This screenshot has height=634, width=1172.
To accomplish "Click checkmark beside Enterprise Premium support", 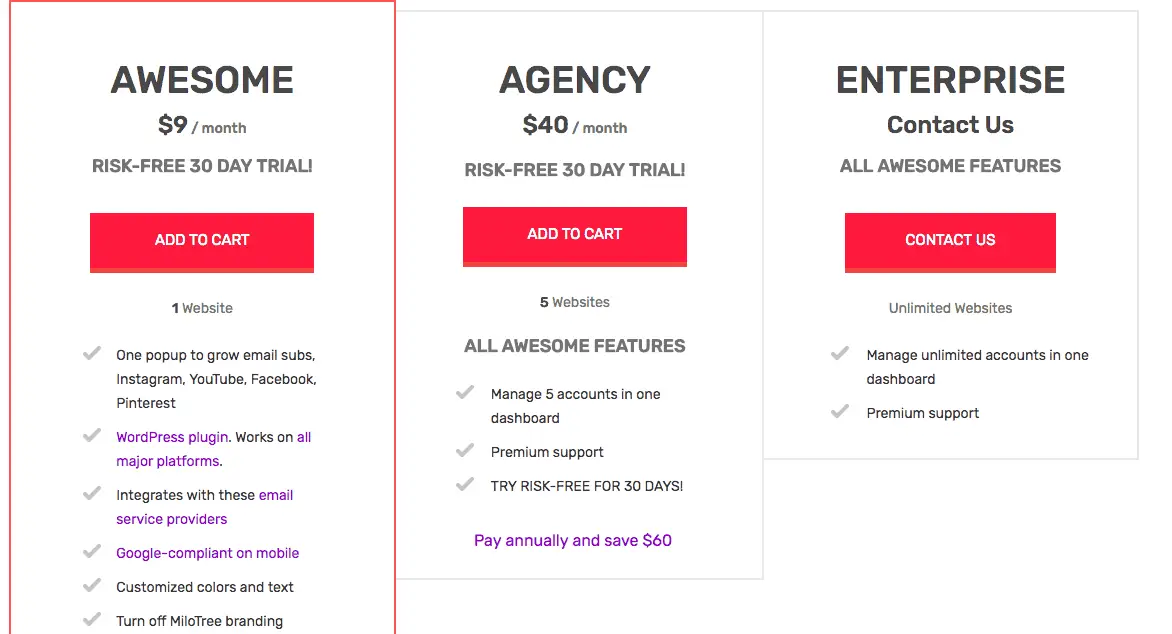I will (x=840, y=411).
